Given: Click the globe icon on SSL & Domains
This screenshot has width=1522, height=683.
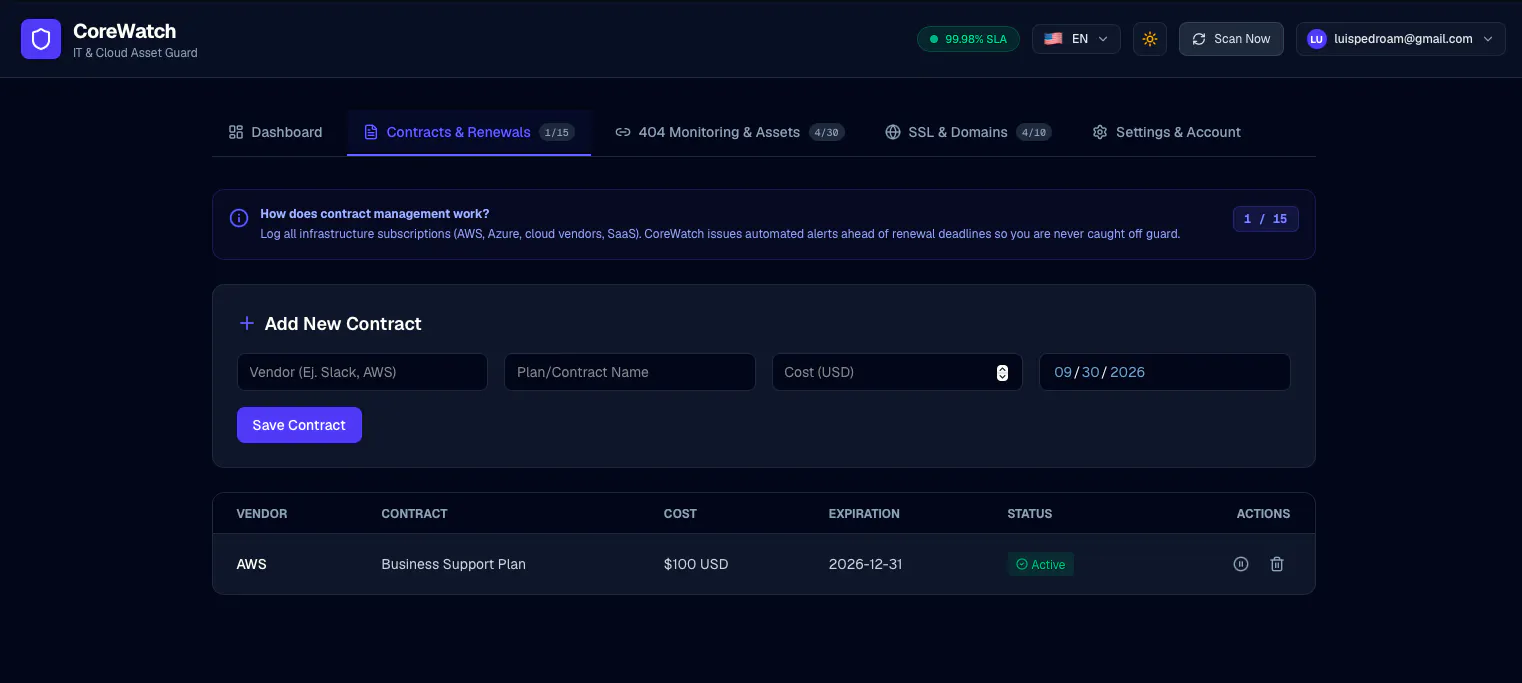Looking at the screenshot, I should [893, 132].
